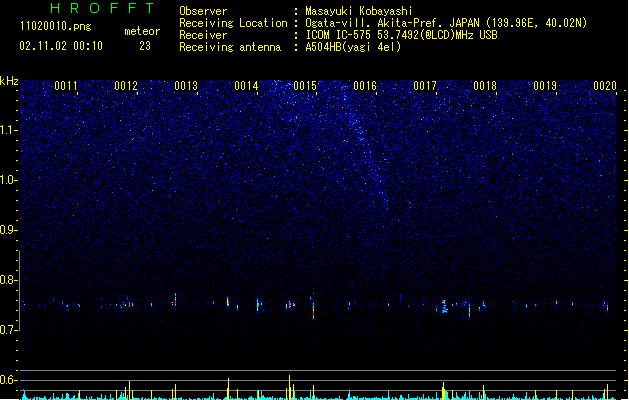Click the 0.7 kHz axis label
This screenshot has width=629, height=400.
tap(9, 330)
